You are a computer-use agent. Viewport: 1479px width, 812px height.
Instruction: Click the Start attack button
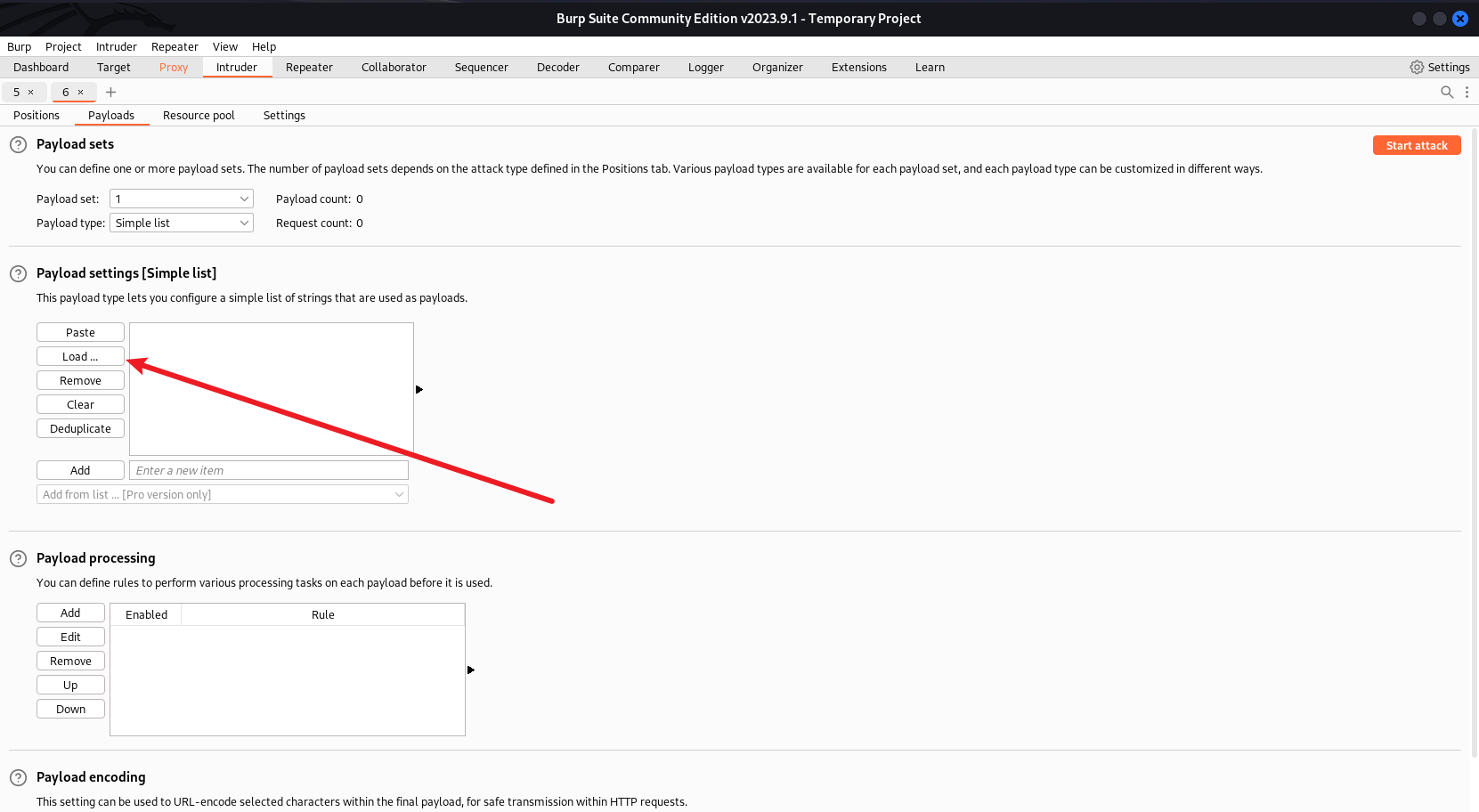click(x=1417, y=145)
